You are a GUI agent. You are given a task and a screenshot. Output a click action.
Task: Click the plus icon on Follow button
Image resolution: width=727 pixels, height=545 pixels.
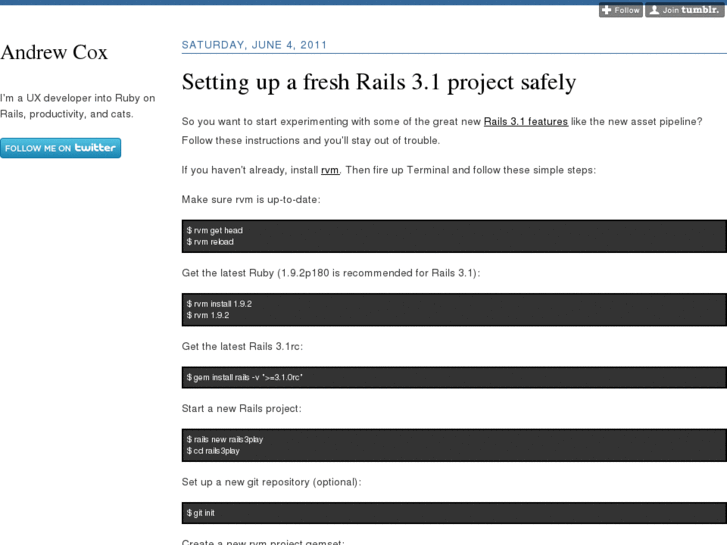coord(607,10)
